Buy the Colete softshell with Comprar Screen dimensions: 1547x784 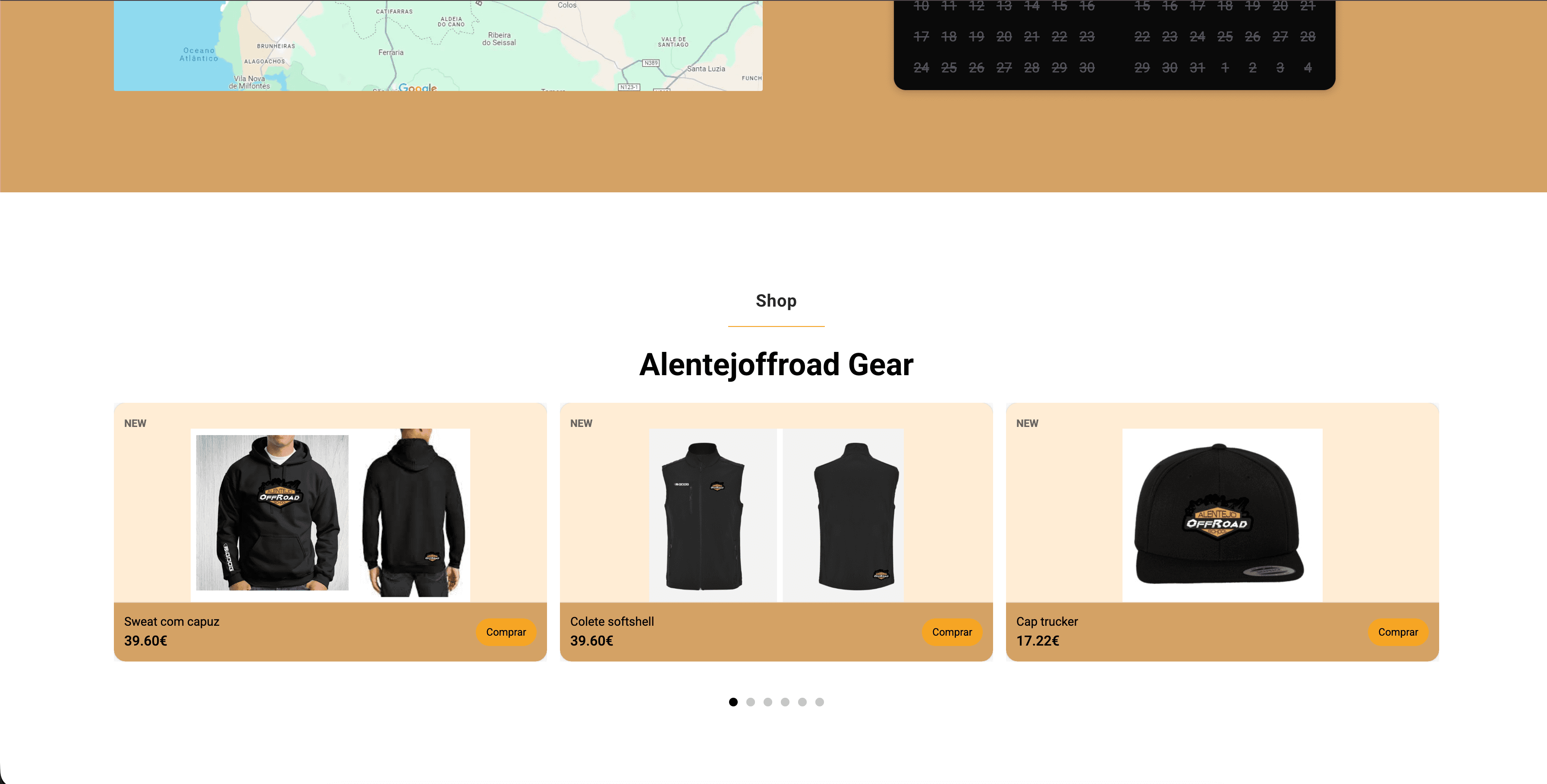pyautogui.click(x=952, y=632)
